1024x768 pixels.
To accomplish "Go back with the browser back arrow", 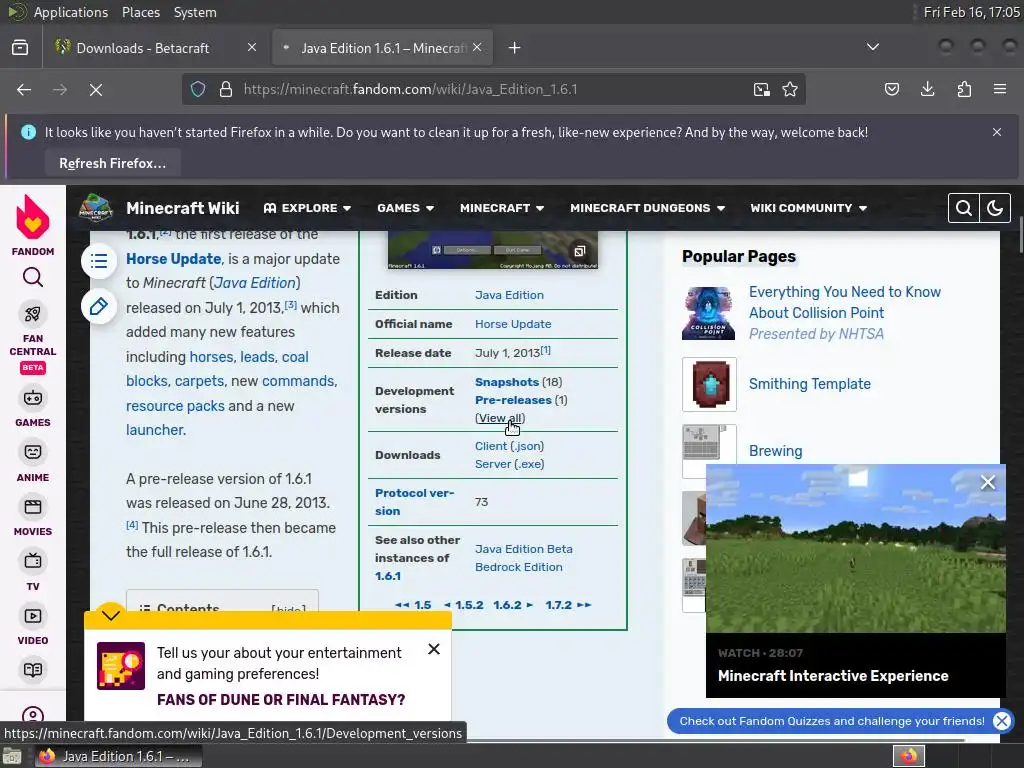I will 24,89.
